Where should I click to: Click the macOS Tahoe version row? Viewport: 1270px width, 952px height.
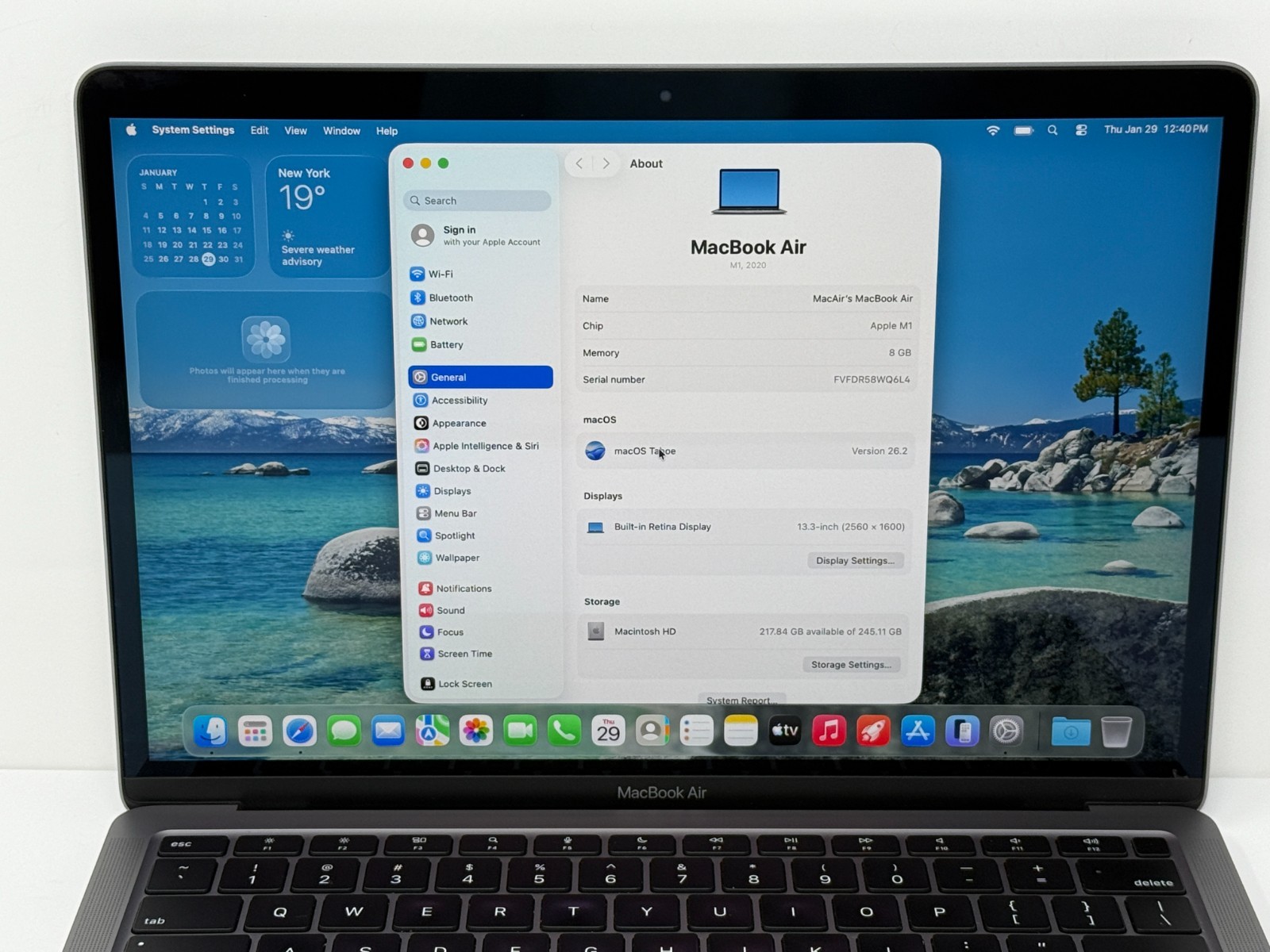746,451
